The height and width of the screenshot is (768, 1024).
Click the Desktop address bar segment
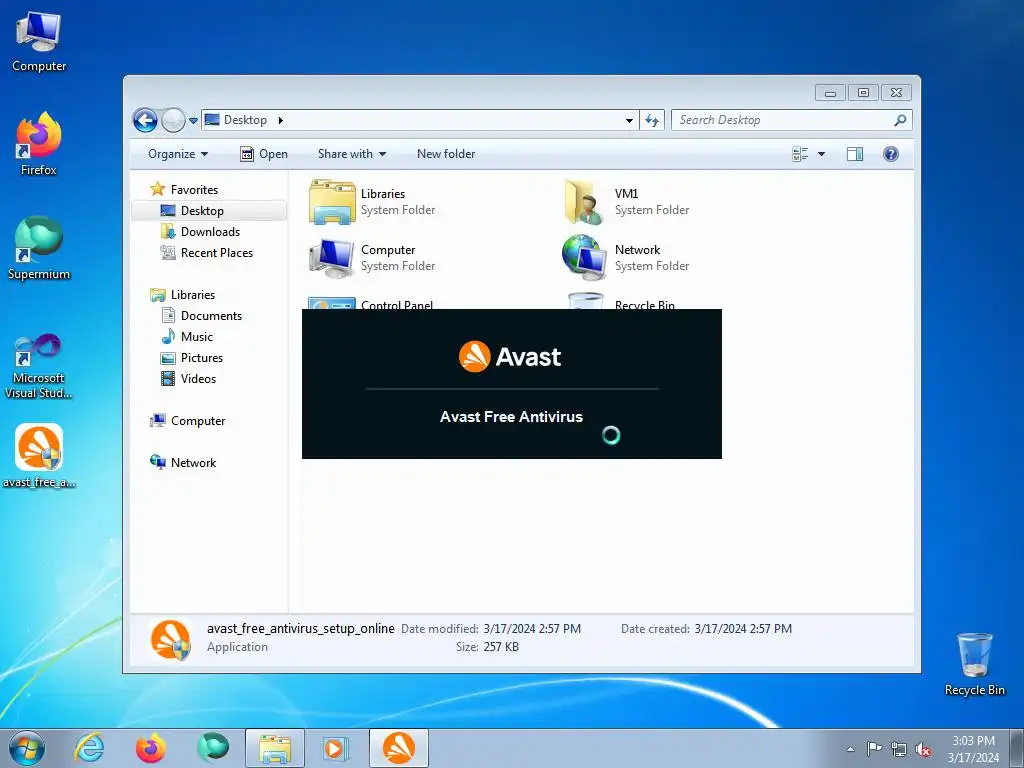click(245, 120)
